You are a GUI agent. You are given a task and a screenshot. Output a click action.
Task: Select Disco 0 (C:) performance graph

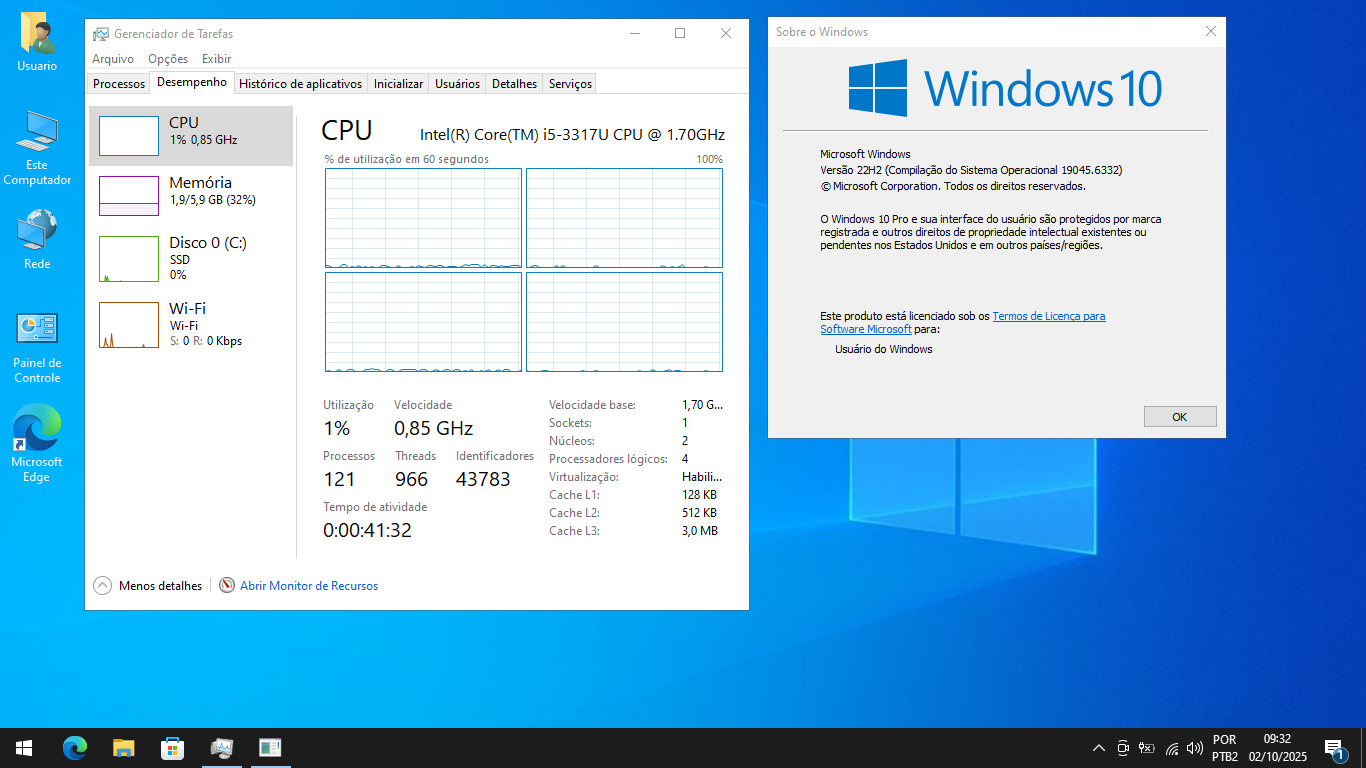(x=191, y=258)
